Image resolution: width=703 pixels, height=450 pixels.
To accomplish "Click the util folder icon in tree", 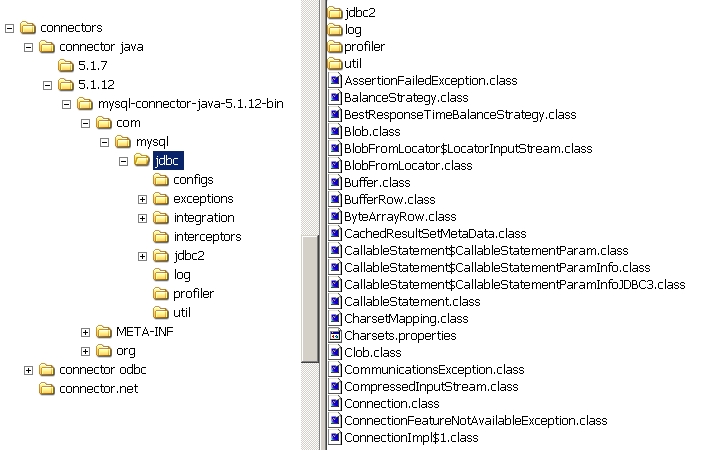I will point(161,312).
